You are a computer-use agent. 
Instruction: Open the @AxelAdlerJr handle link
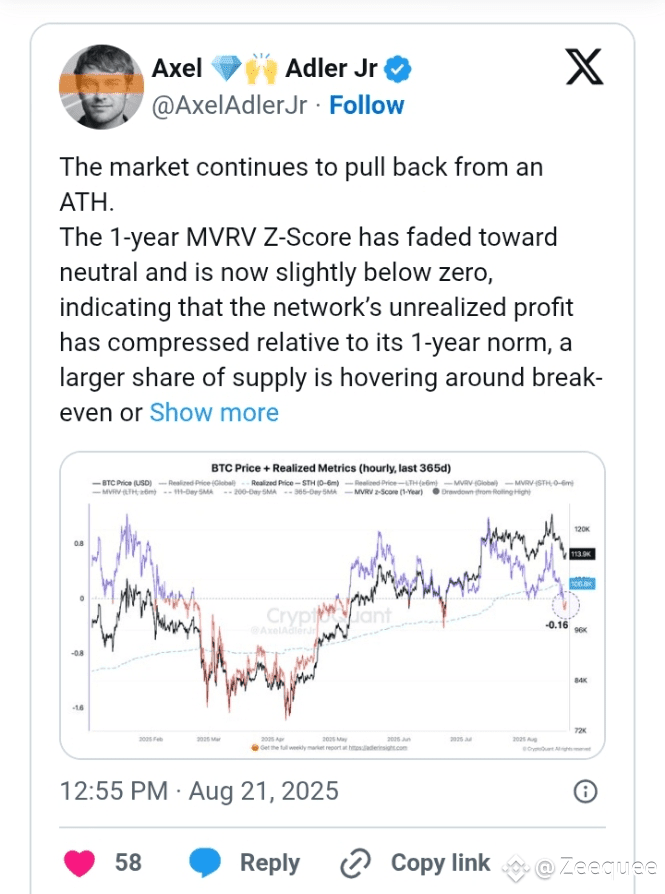[229, 105]
